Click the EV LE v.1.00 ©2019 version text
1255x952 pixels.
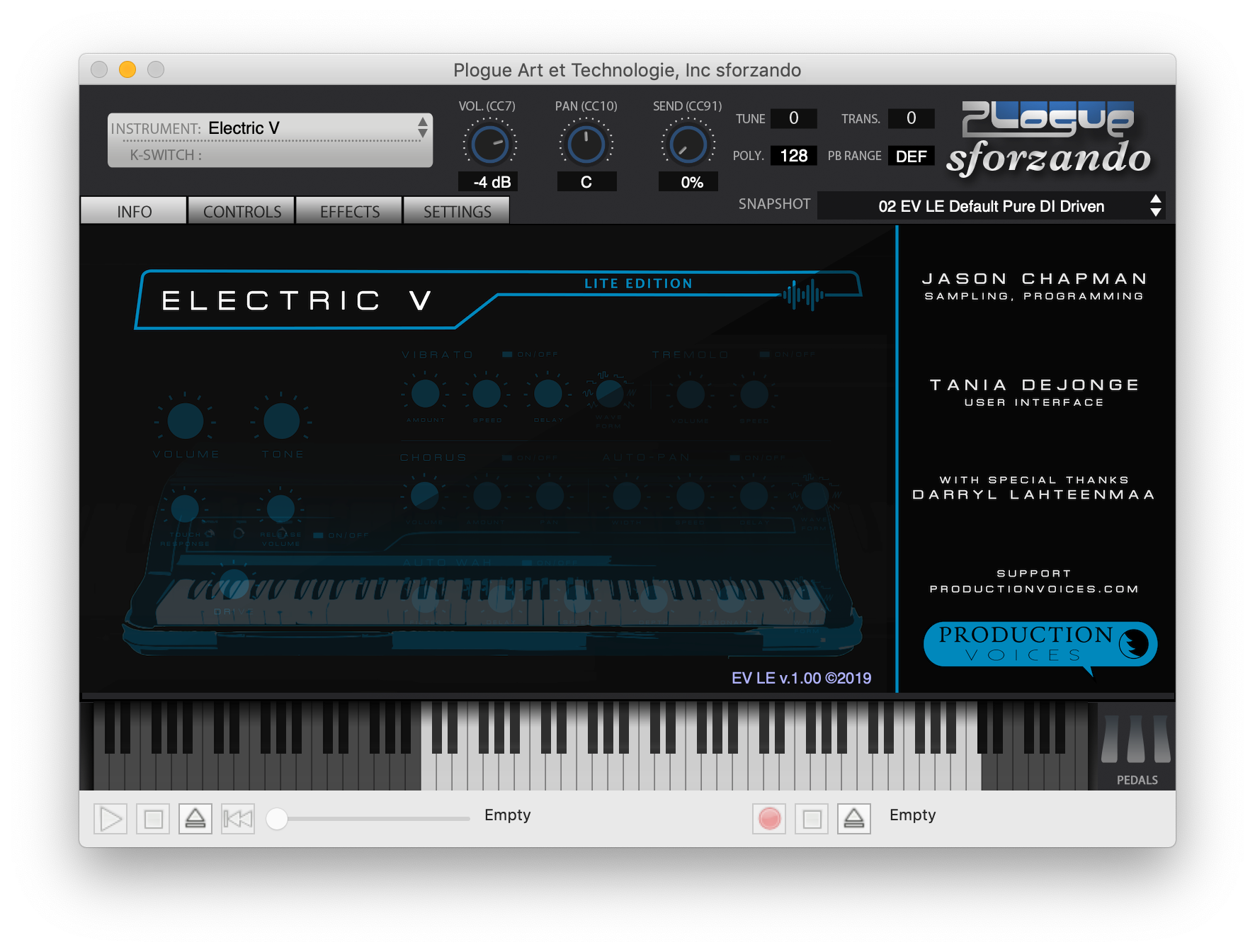801,678
